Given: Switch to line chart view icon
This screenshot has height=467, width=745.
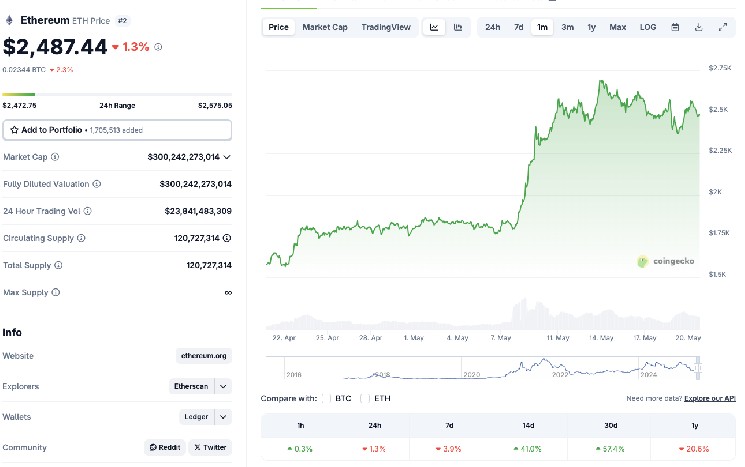Looking at the screenshot, I should (x=435, y=27).
